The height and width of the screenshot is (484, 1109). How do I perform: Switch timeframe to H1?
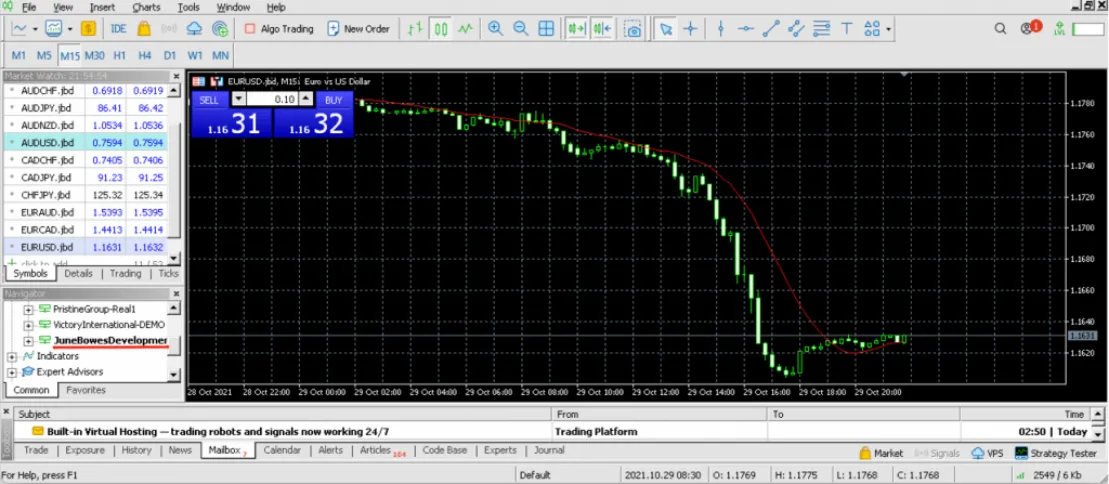[120, 55]
